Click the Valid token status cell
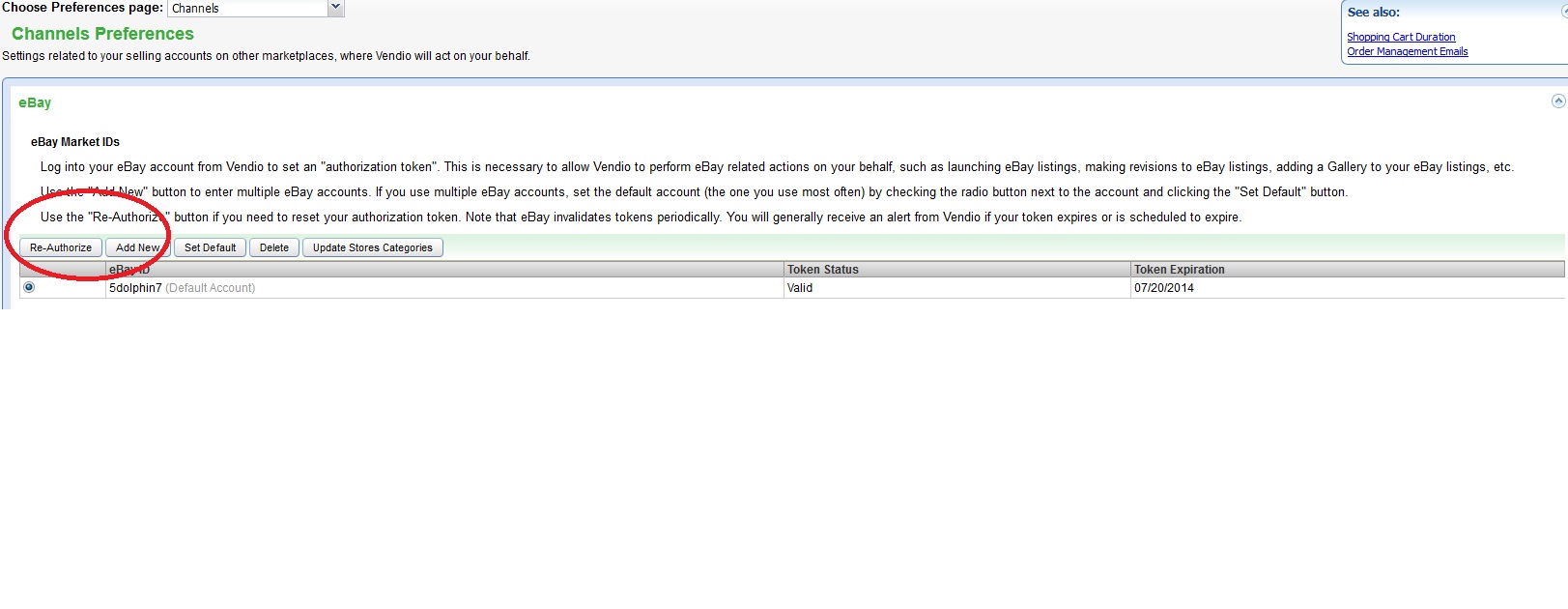 (800, 288)
